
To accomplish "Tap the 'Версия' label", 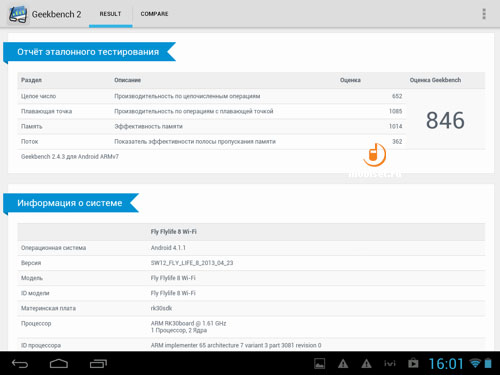I will point(31,263).
